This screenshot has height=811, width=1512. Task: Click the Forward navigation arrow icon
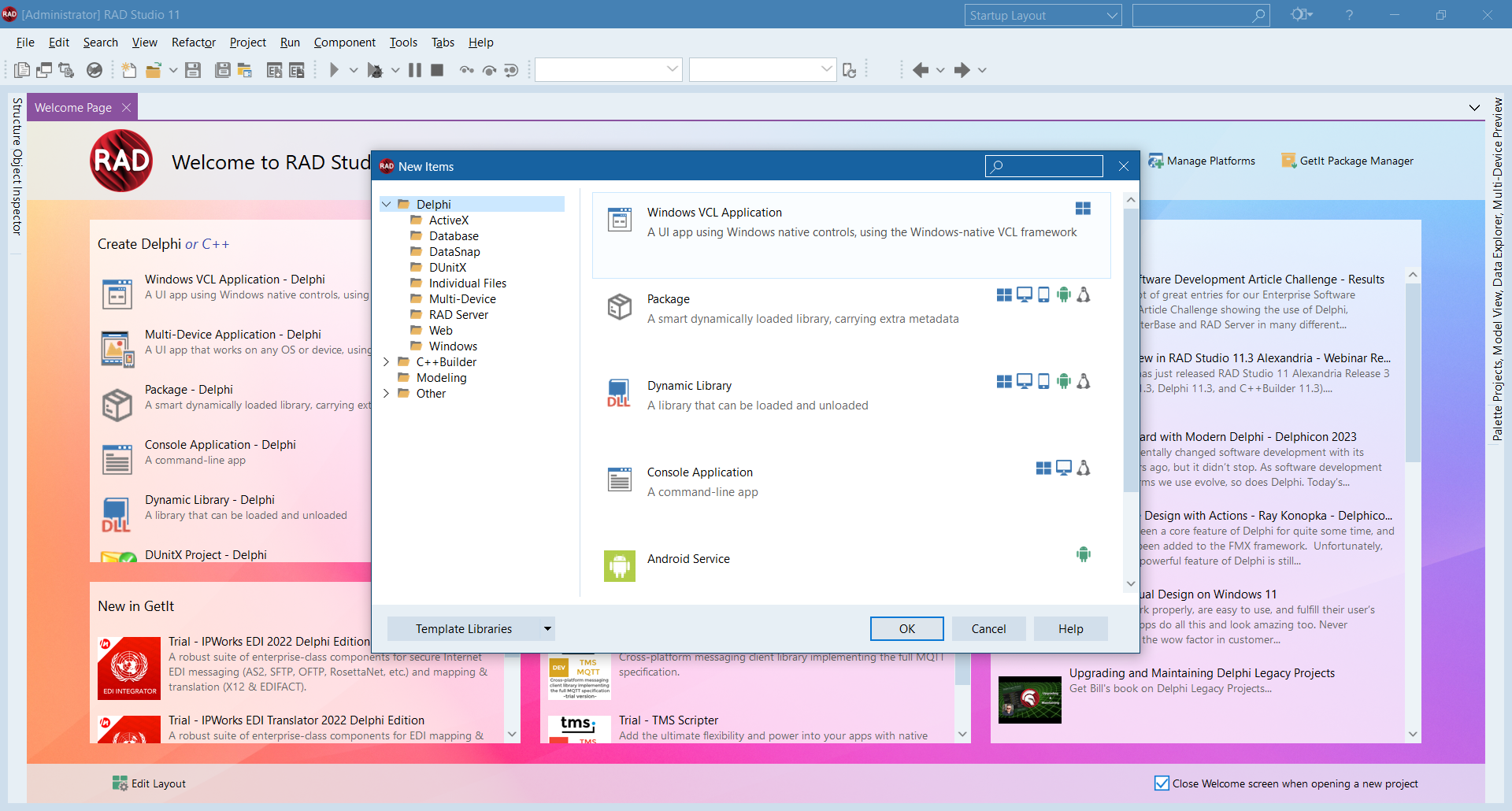[x=962, y=70]
